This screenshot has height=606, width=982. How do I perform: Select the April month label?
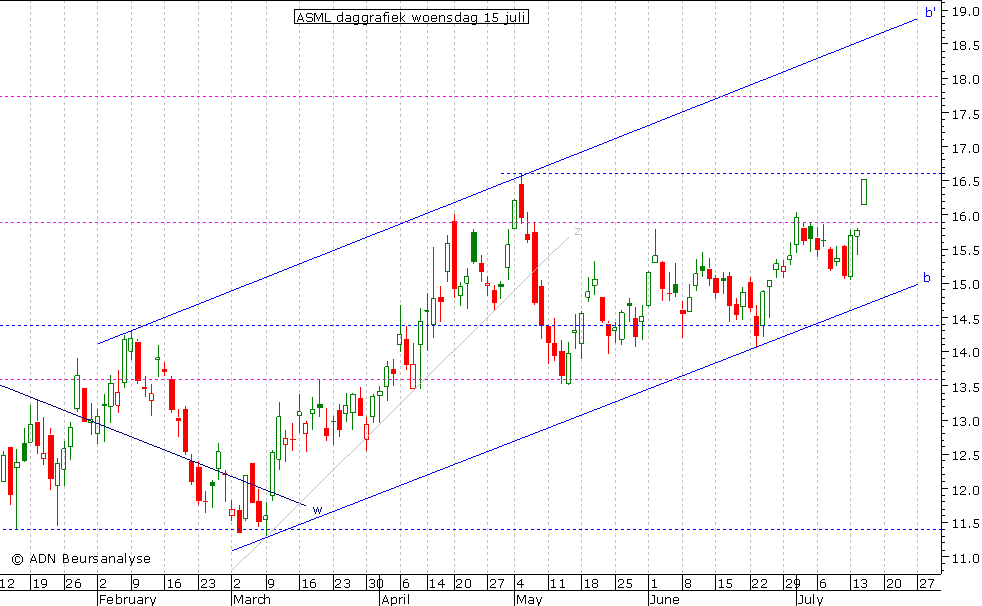(x=395, y=599)
